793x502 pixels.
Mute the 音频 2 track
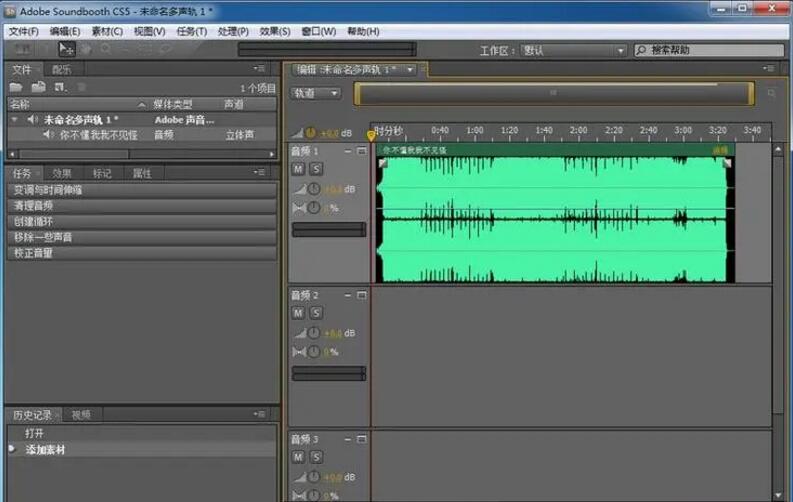pos(299,314)
